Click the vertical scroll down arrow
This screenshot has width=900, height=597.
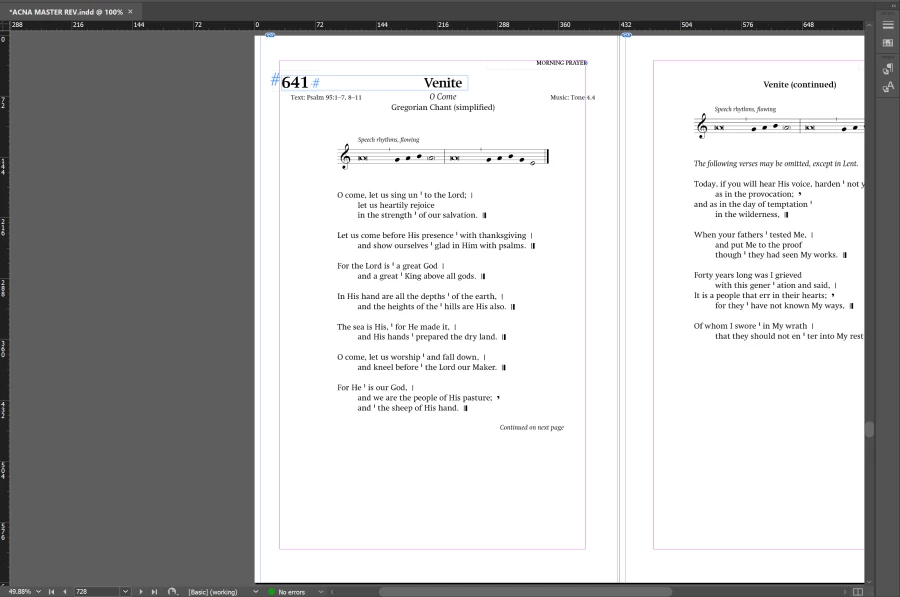pos(869,582)
